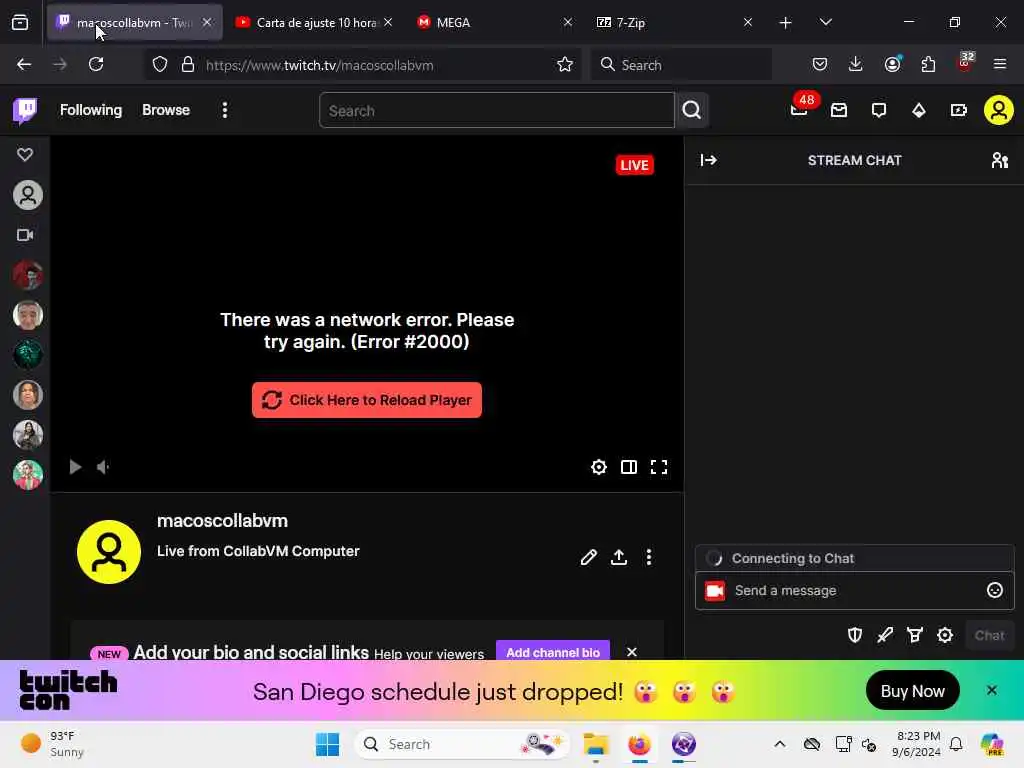Collapse the stream chat panel arrow
This screenshot has height=768, width=1024.
[709, 161]
